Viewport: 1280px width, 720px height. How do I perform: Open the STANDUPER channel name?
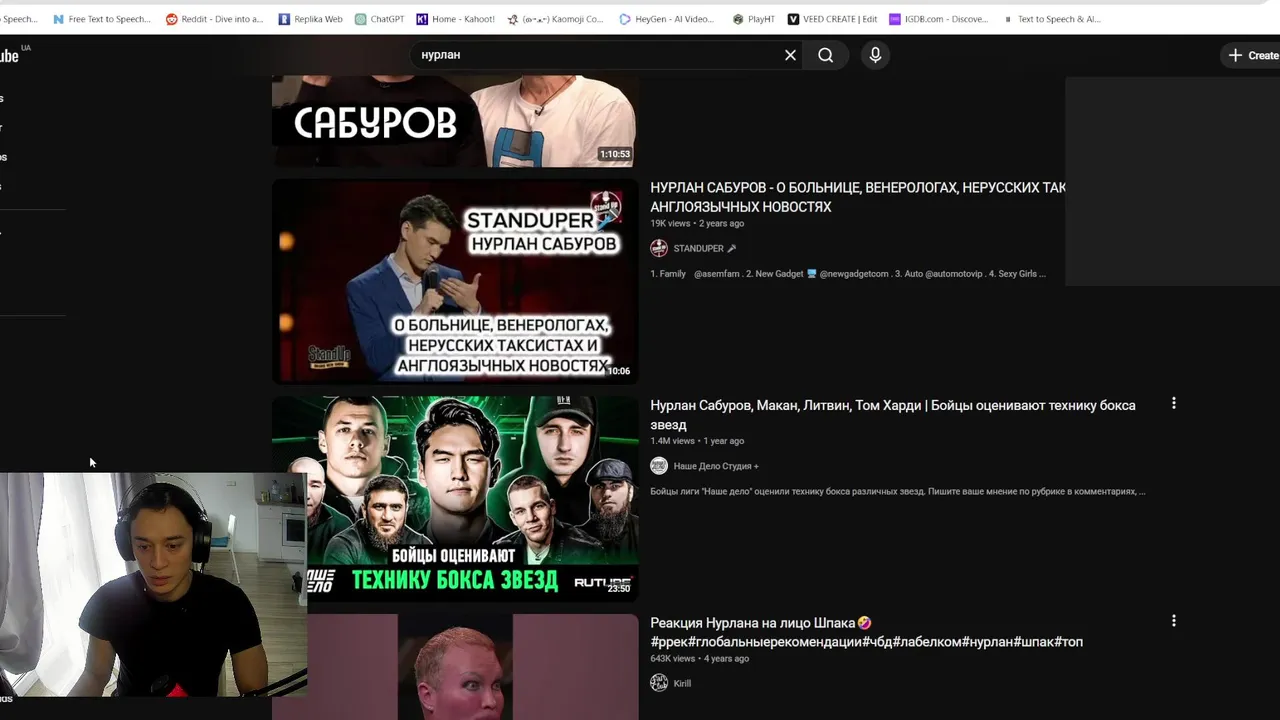(x=699, y=249)
